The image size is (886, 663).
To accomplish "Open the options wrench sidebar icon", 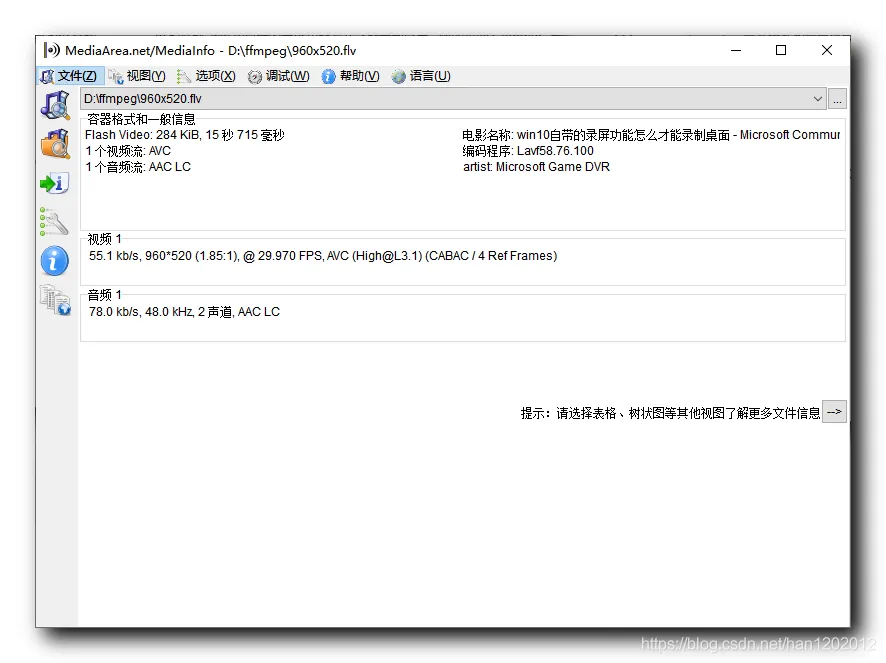I will tap(55, 222).
